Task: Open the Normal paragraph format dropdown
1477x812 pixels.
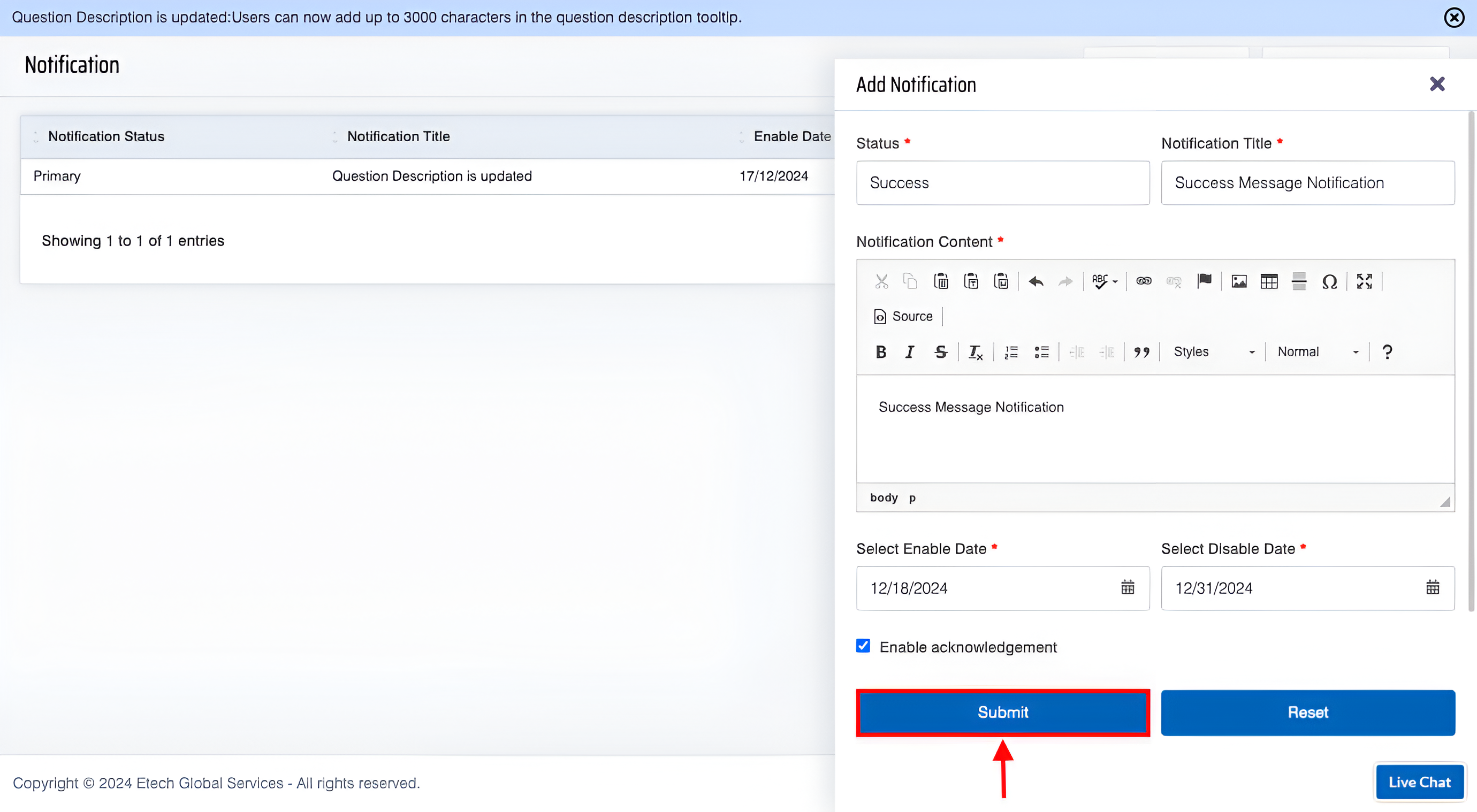Action: click(1317, 352)
